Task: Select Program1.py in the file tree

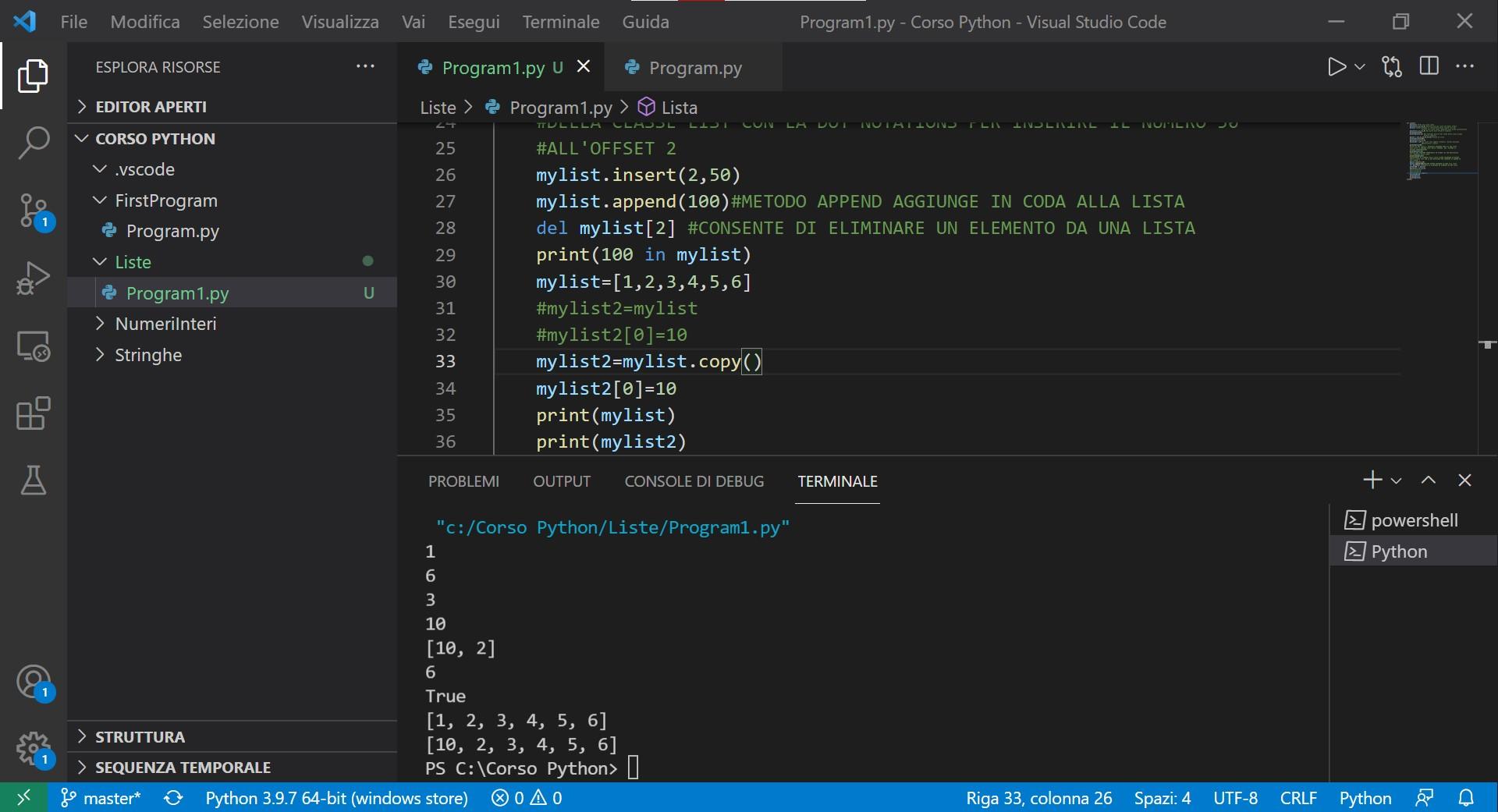Action: (x=233, y=293)
